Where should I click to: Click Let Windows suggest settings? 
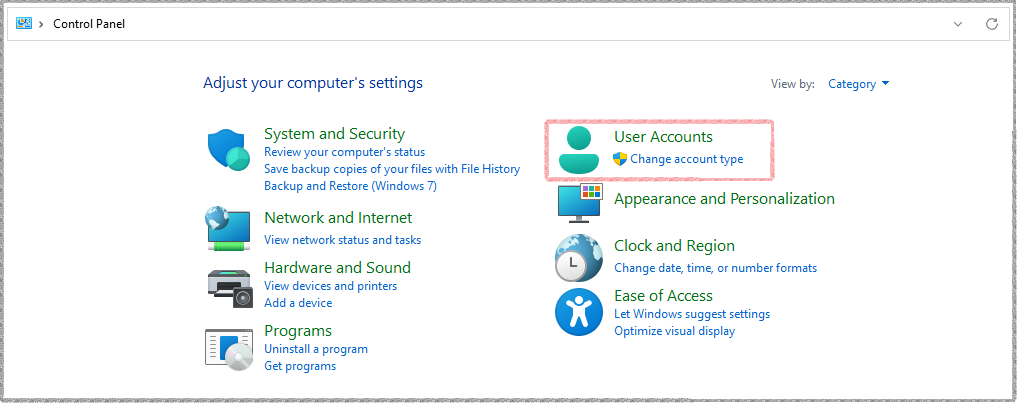click(692, 313)
